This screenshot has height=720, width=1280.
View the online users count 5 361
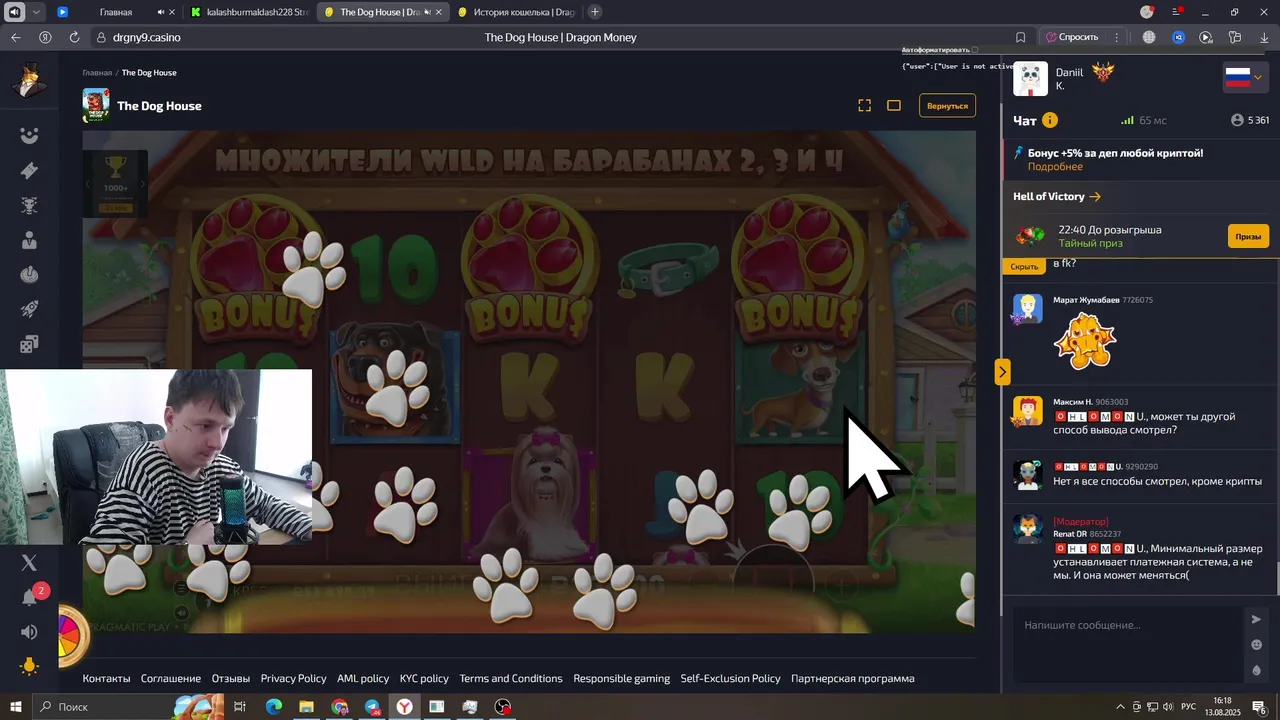coord(1250,120)
